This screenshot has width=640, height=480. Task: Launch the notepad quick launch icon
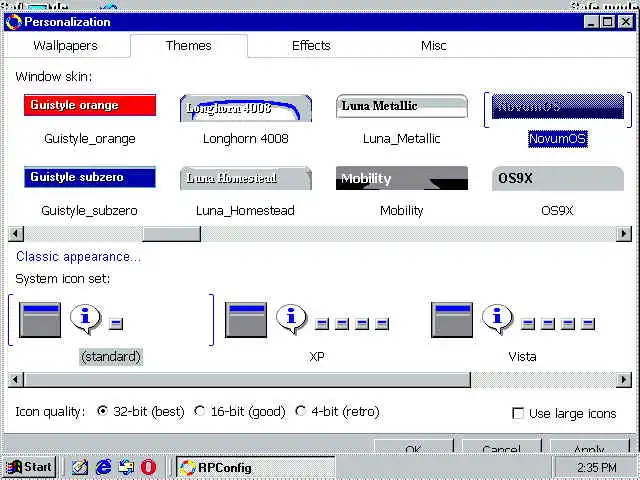[80, 467]
